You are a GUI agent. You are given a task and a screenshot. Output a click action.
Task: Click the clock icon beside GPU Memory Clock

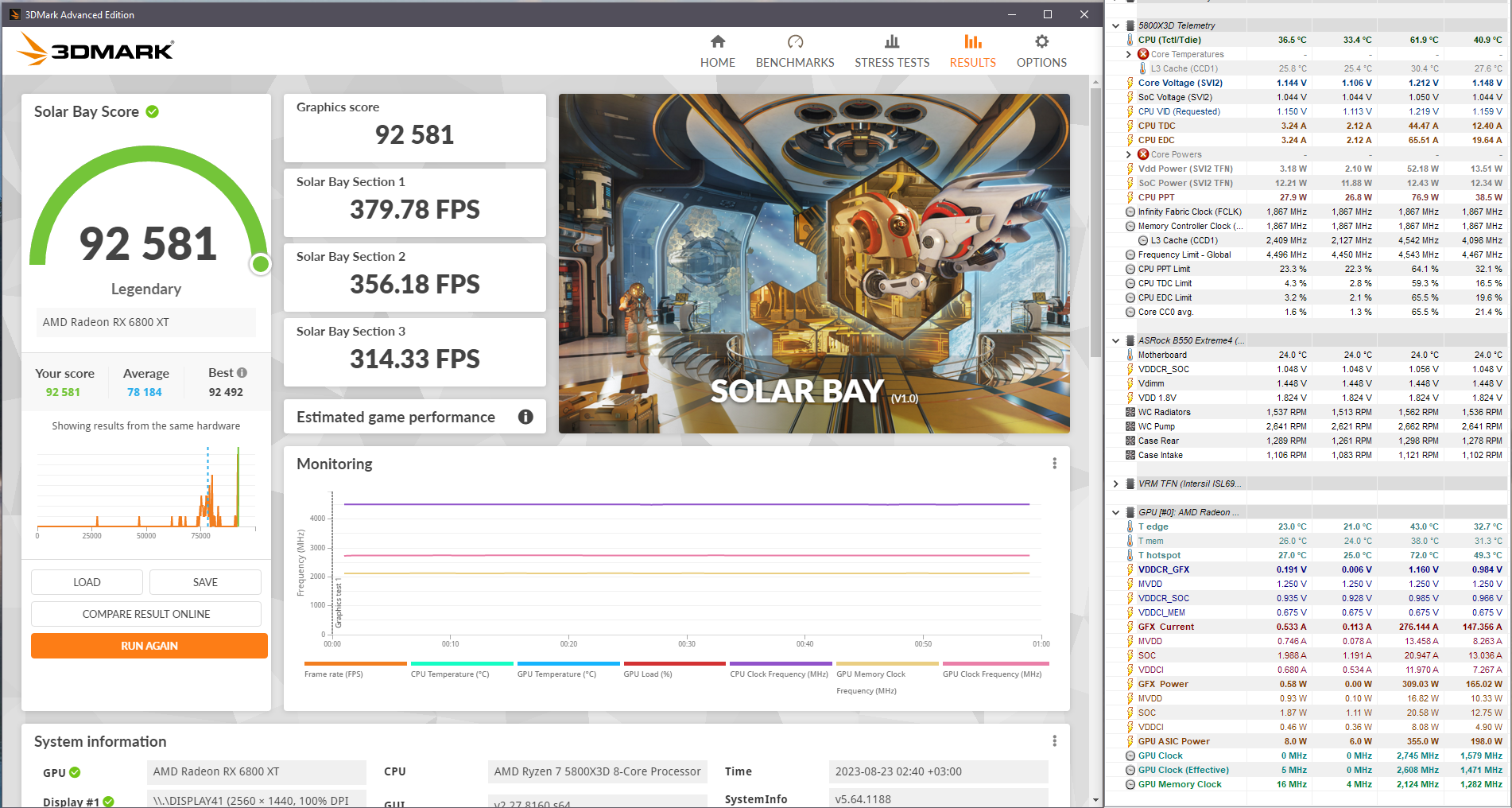[x=1130, y=784]
